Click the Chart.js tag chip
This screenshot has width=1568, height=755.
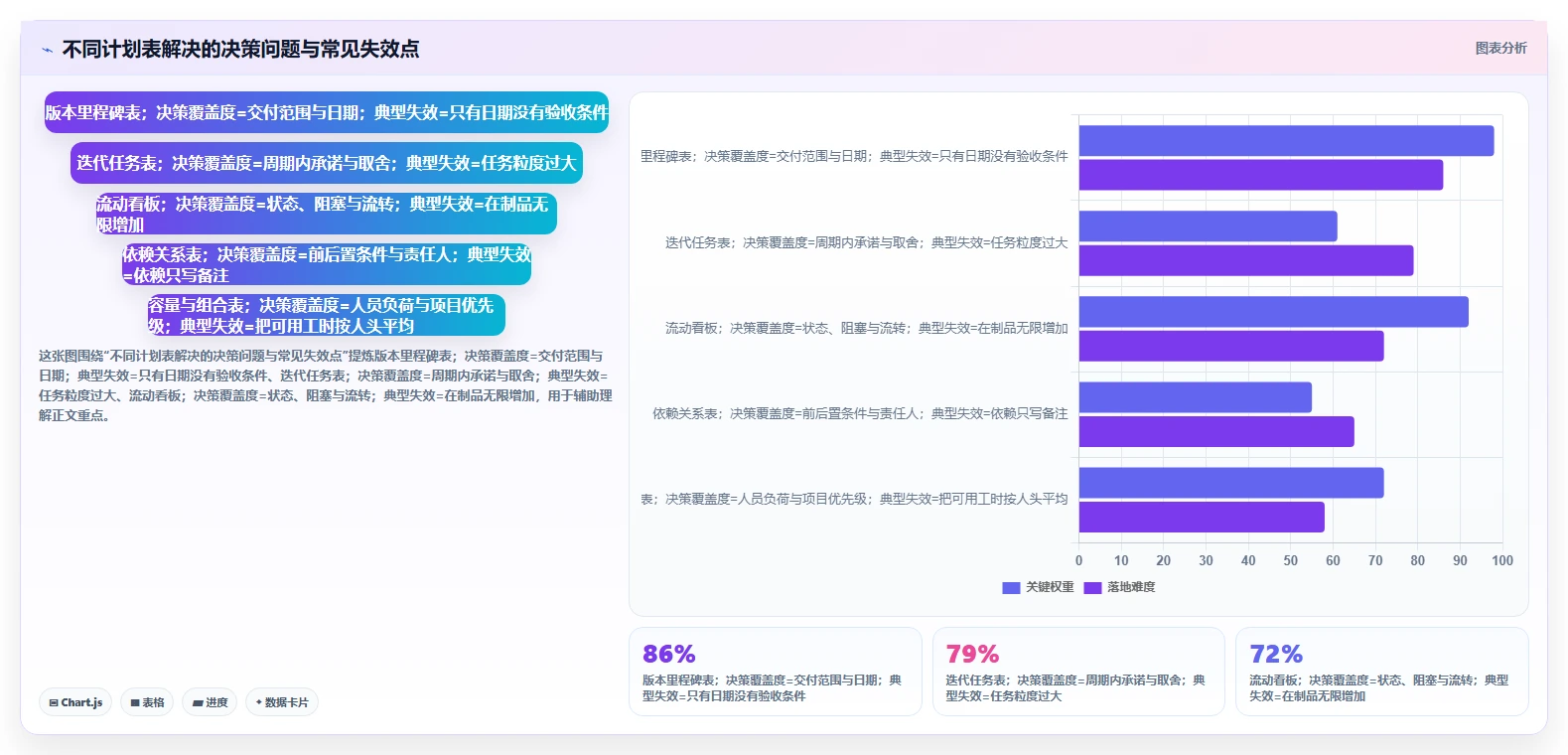point(75,702)
